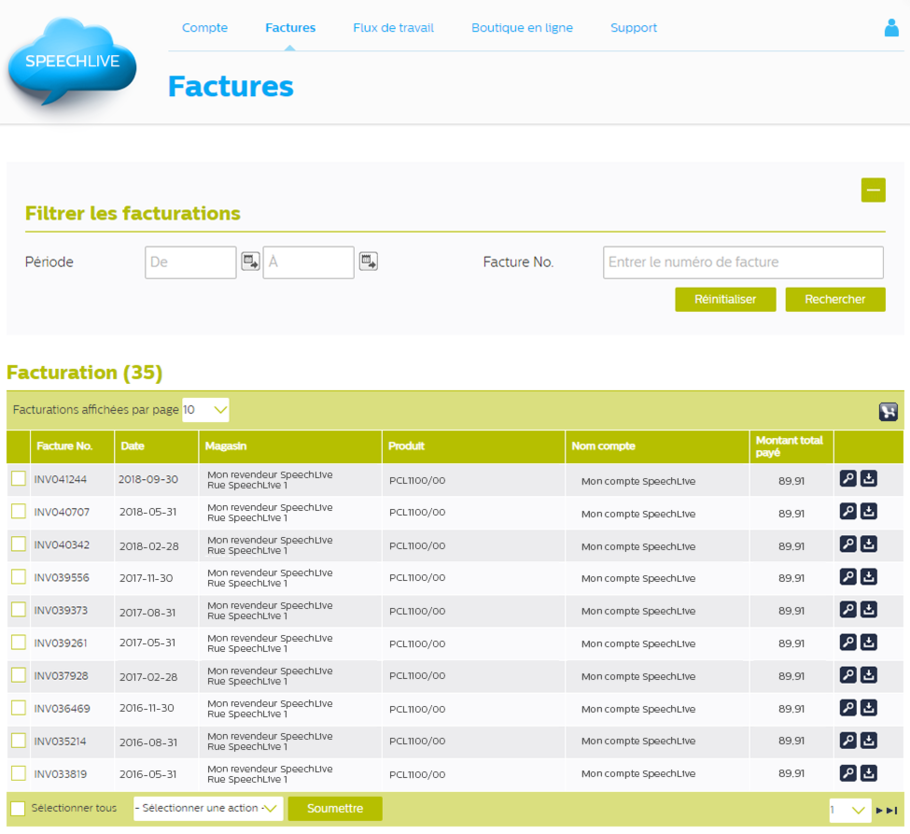This screenshot has width=910, height=834.
Task: Tick checkbox for invoice INV037928
Action: tap(19, 674)
